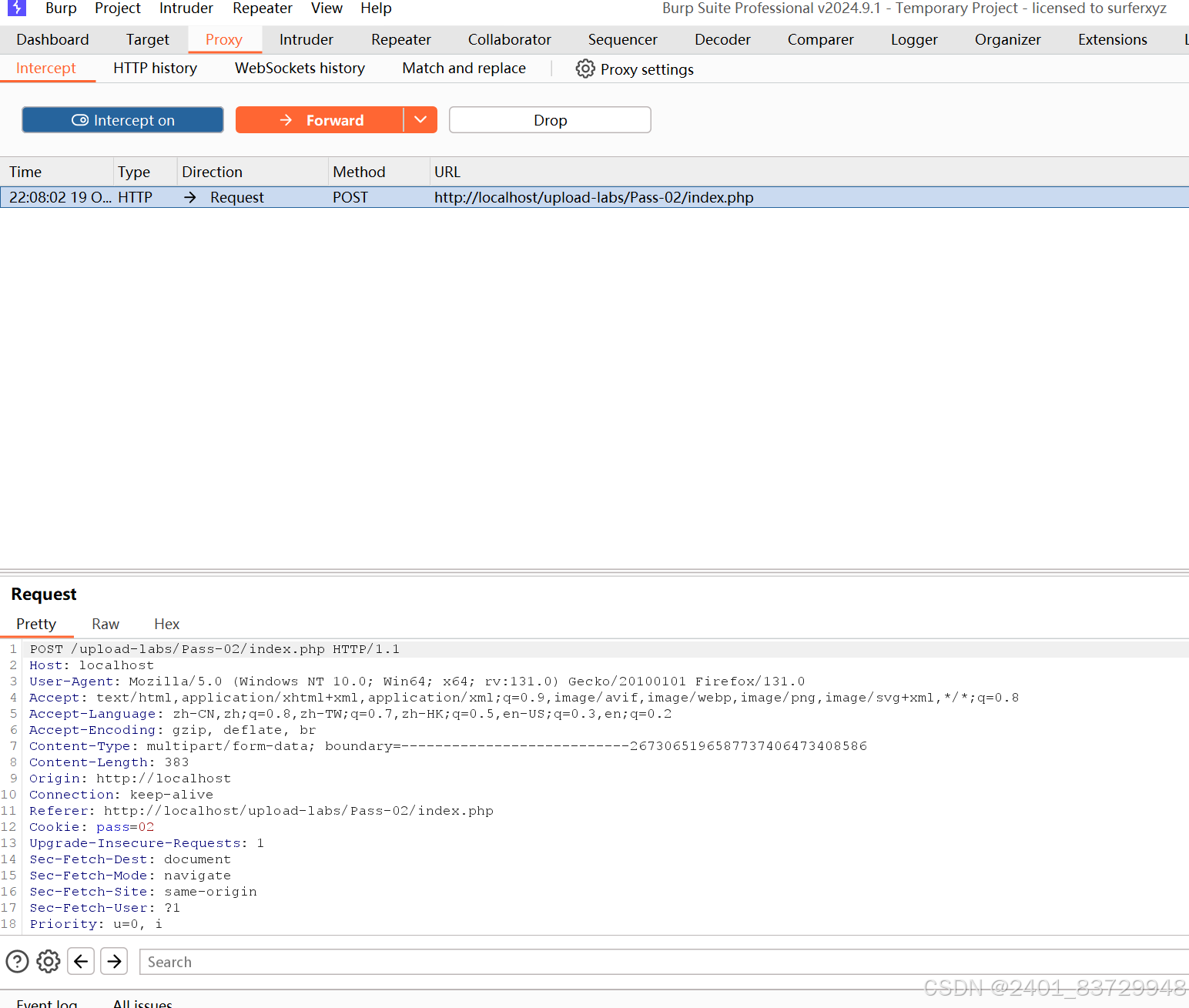Click the Referer header line
1189x1008 pixels.
(262, 811)
